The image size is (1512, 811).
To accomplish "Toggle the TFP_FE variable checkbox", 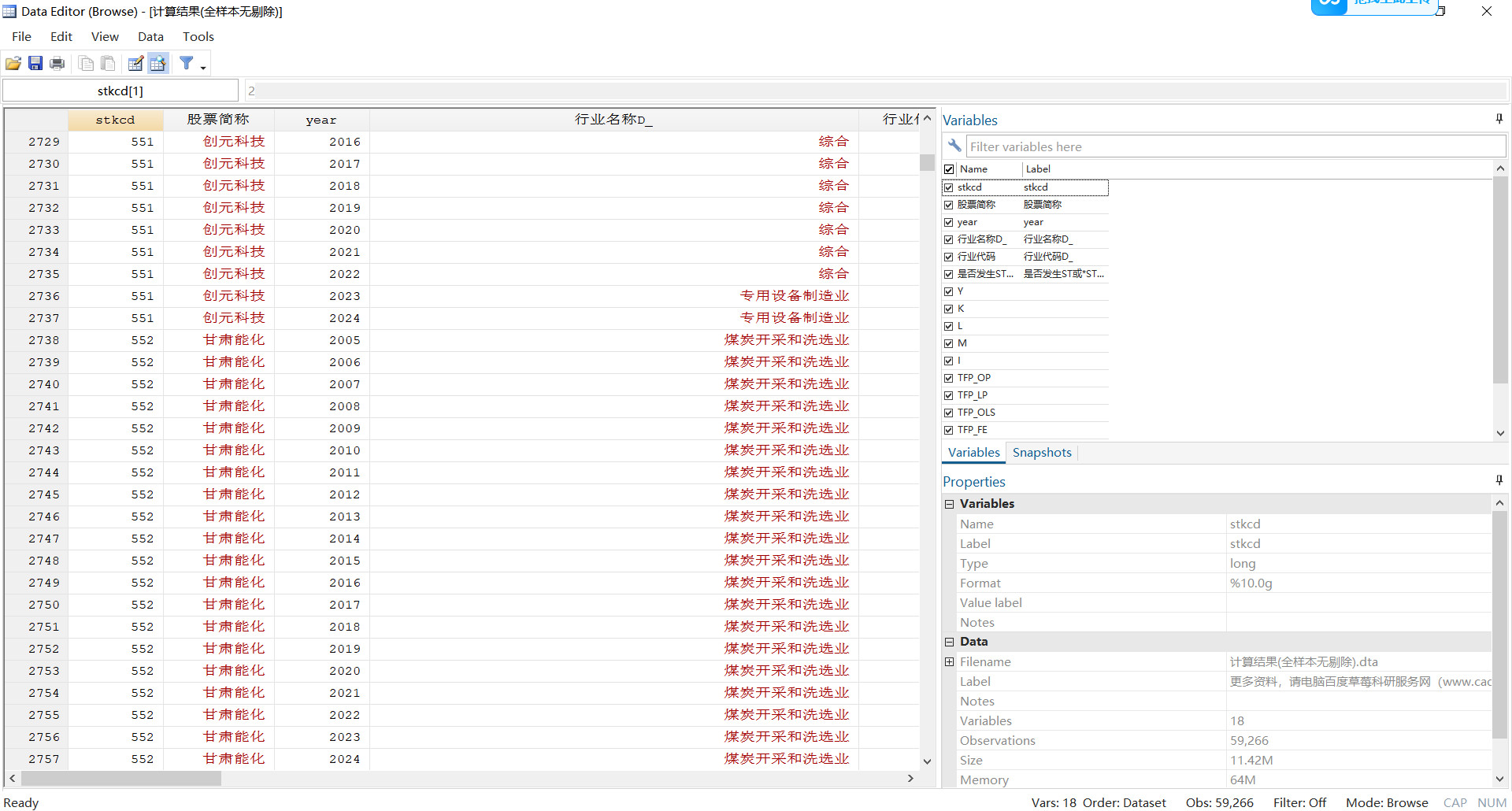I will (x=949, y=430).
